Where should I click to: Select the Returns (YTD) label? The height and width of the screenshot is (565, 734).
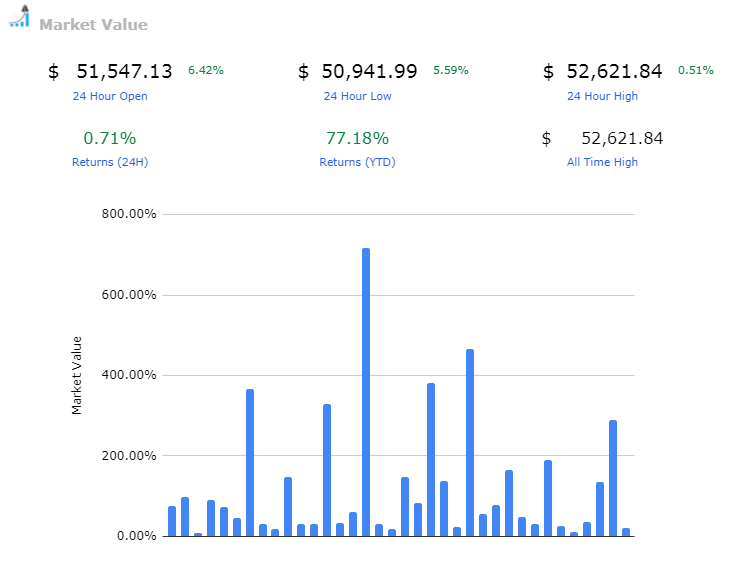coord(357,162)
